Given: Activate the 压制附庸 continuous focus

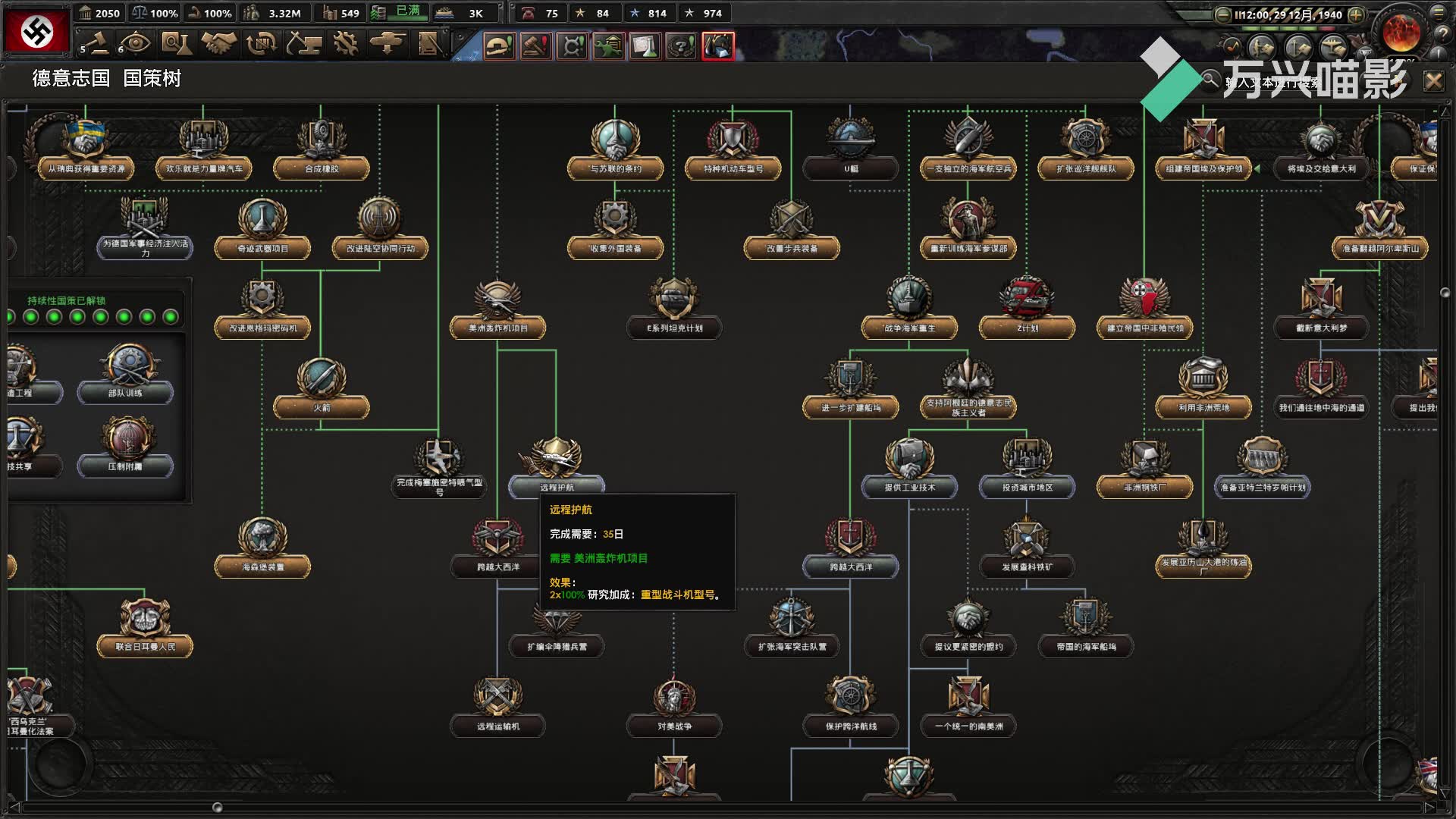Looking at the screenshot, I should coord(125,447).
